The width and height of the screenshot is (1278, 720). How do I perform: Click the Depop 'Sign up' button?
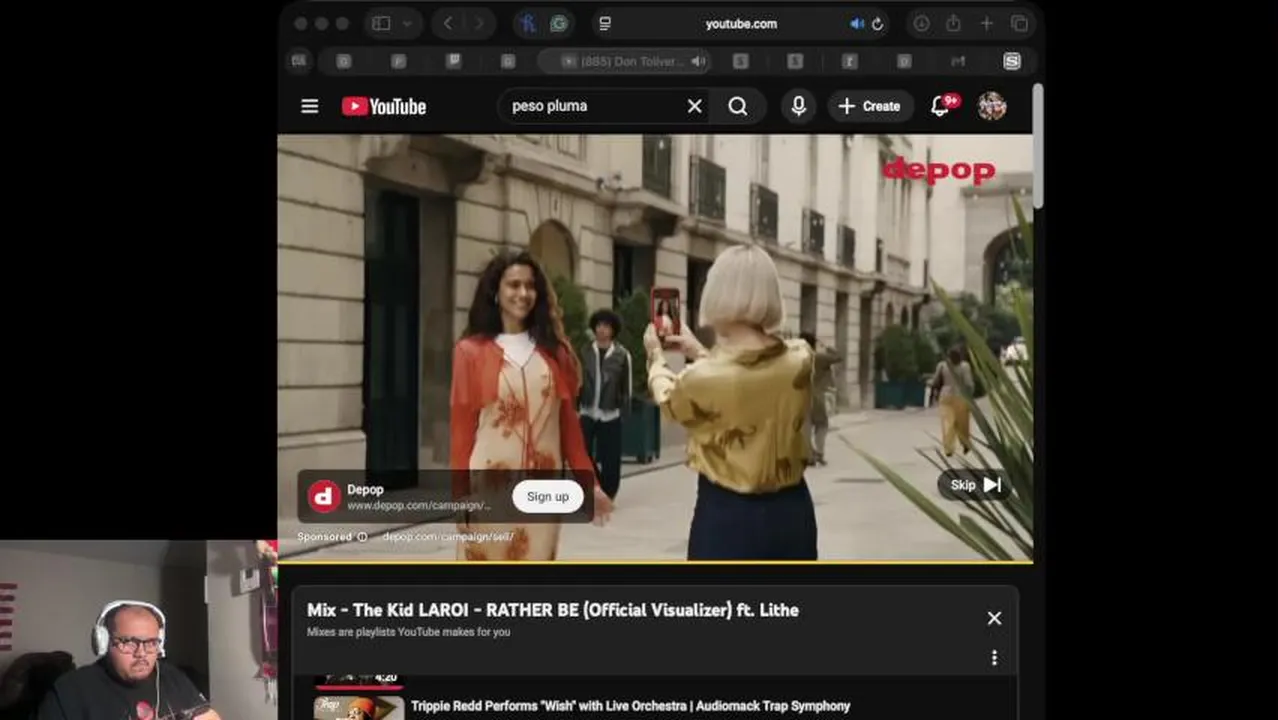[548, 496]
